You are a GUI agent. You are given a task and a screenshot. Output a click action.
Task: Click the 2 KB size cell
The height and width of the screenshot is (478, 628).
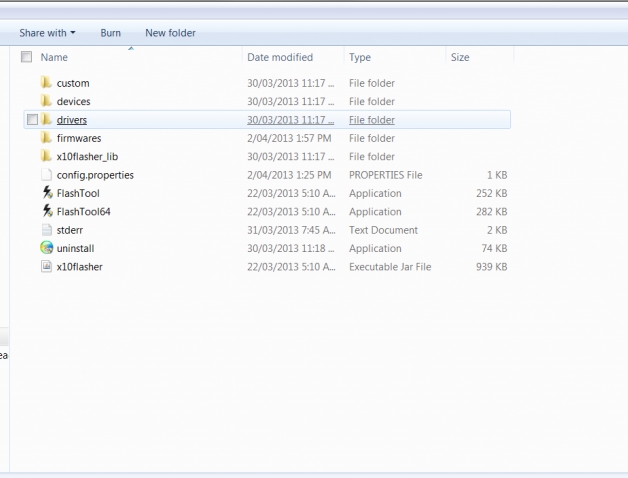click(x=497, y=230)
